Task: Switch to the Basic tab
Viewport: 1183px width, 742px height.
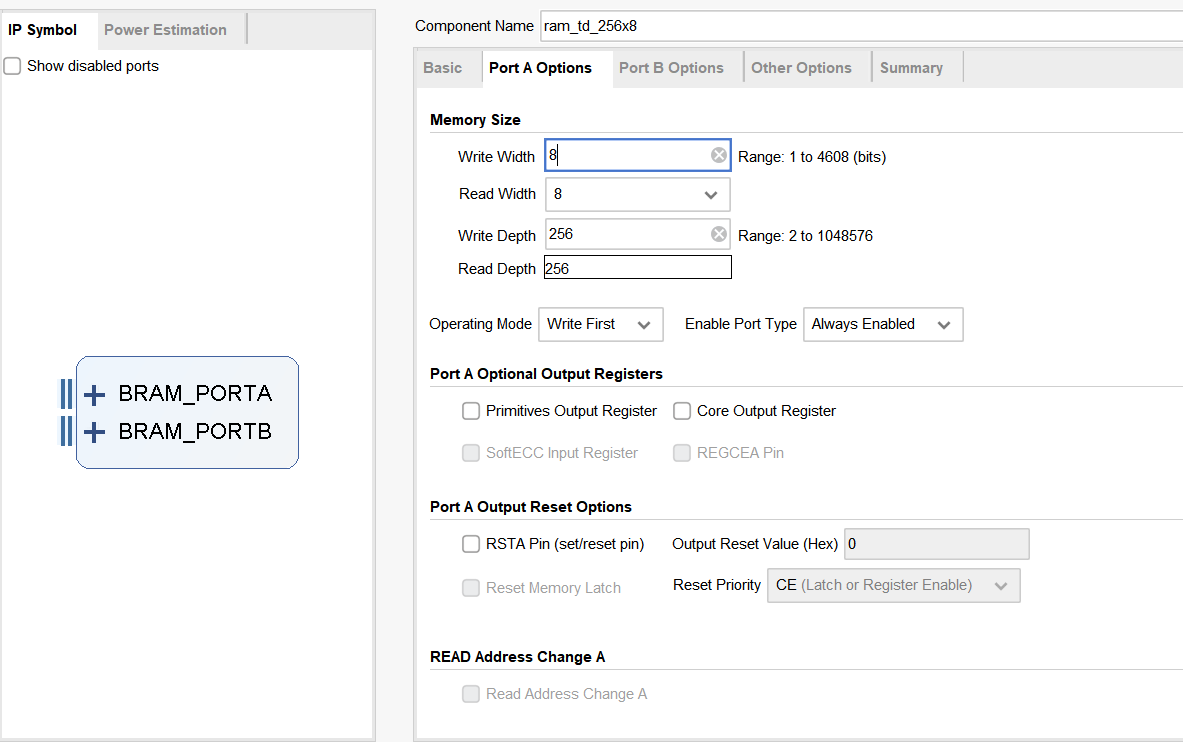Action: tap(443, 68)
